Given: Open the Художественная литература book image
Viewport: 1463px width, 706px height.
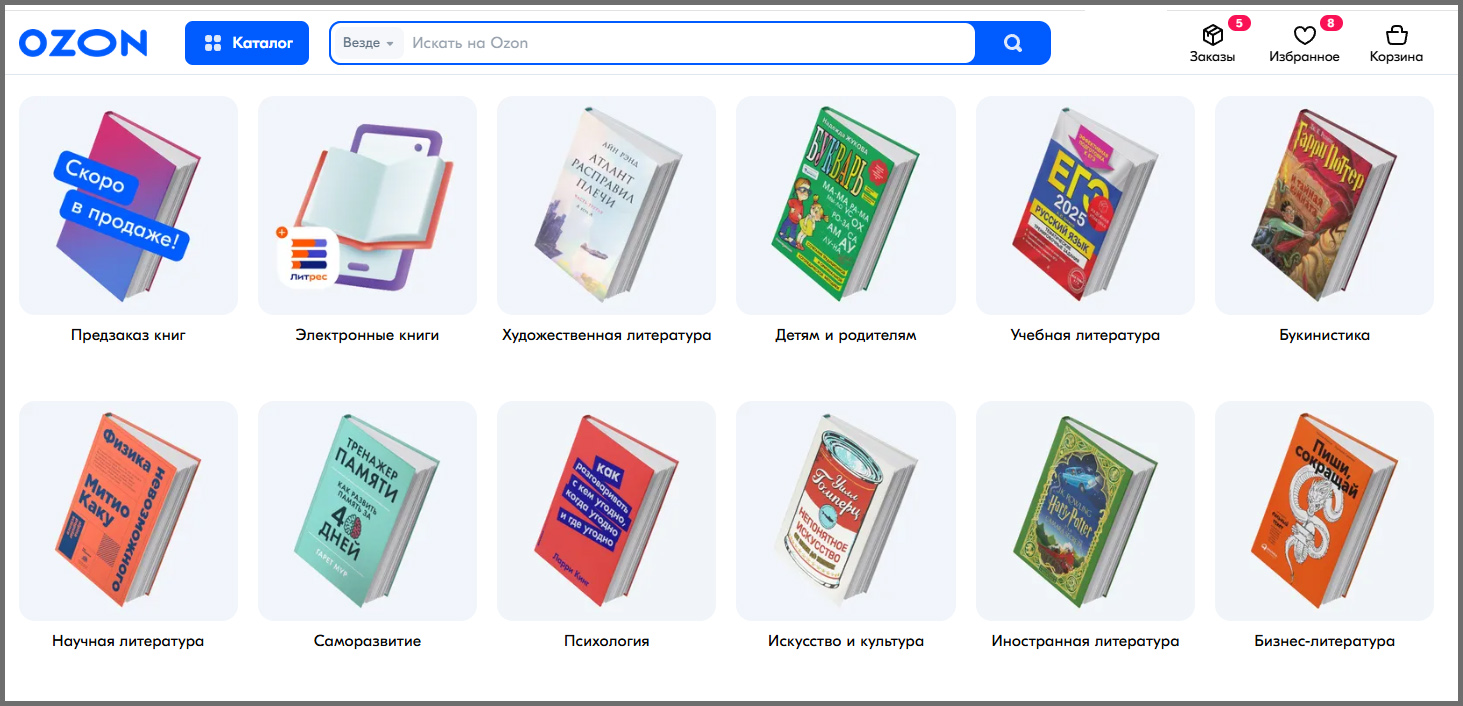Looking at the screenshot, I should point(606,206).
